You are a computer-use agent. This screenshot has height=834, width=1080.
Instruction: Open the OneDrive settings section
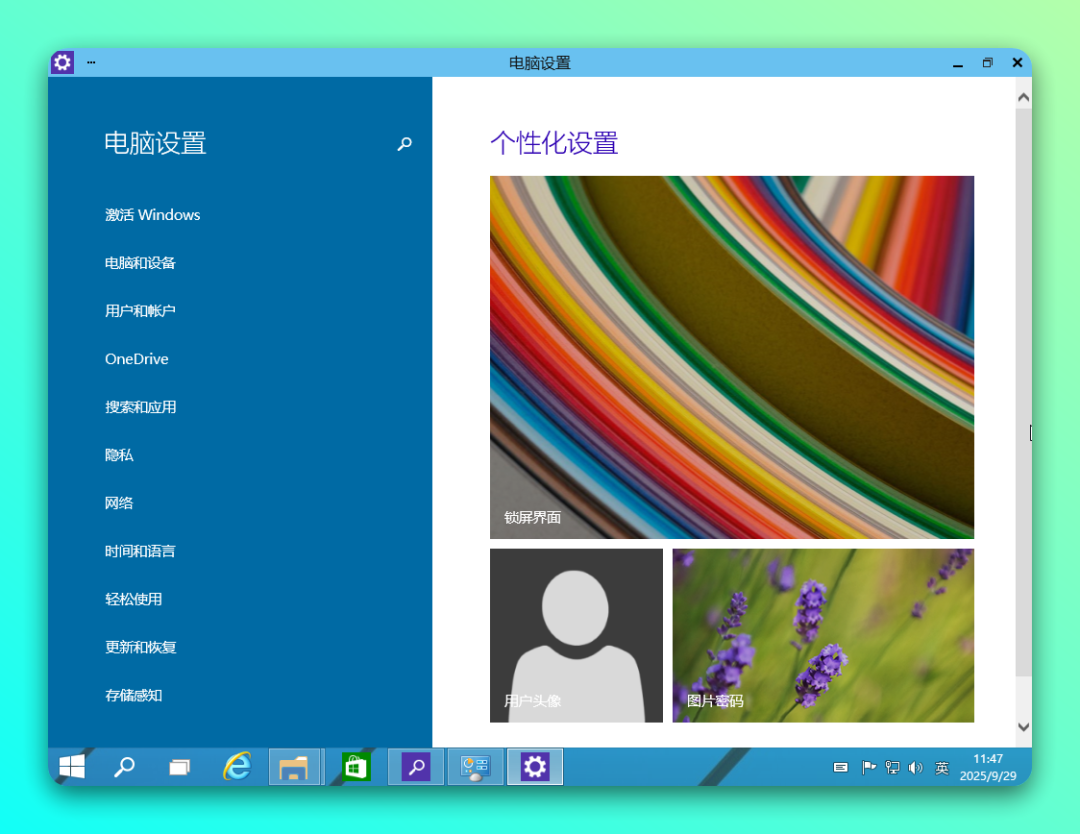pyautogui.click(x=136, y=359)
